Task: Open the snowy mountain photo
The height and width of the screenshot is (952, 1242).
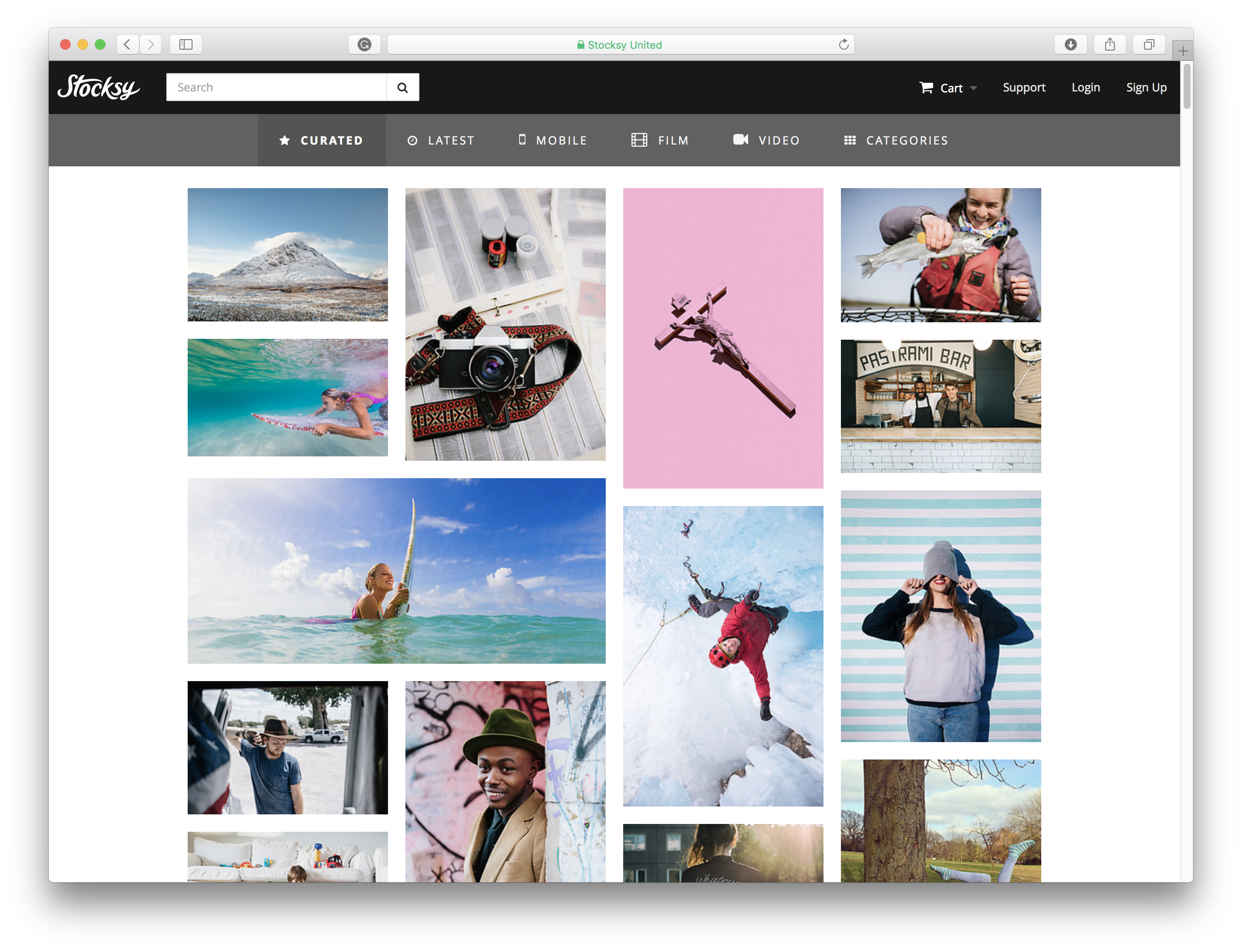Action: (288, 254)
